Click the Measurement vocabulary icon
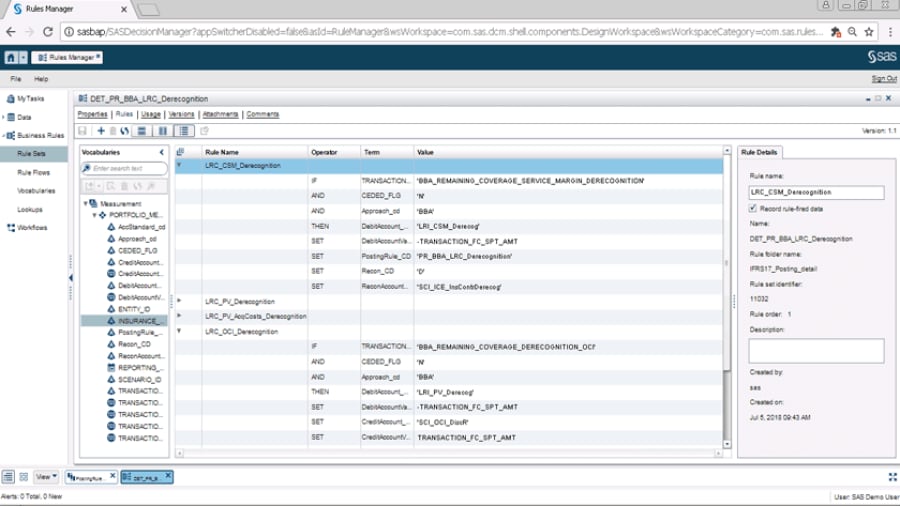Viewport: 900px width, 506px height. 94,204
